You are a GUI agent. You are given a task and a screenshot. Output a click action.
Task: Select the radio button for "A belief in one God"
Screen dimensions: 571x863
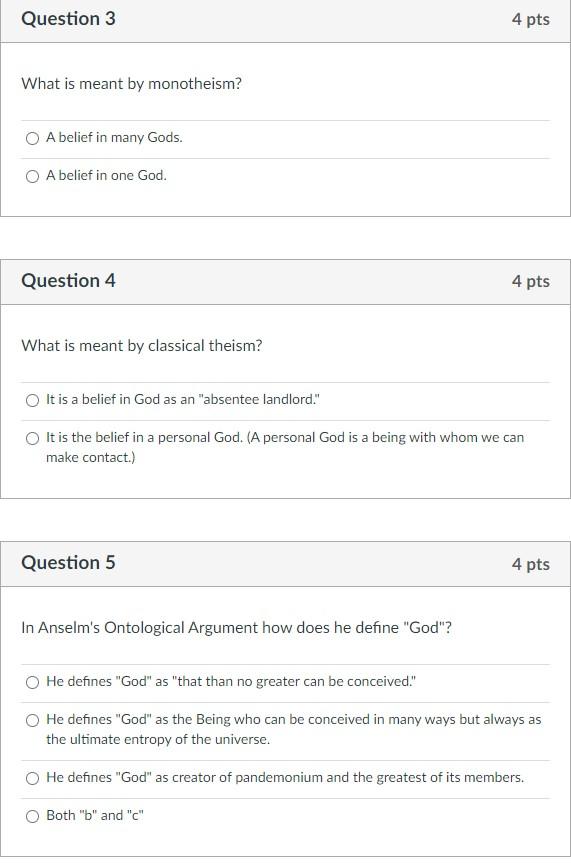coord(32,176)
